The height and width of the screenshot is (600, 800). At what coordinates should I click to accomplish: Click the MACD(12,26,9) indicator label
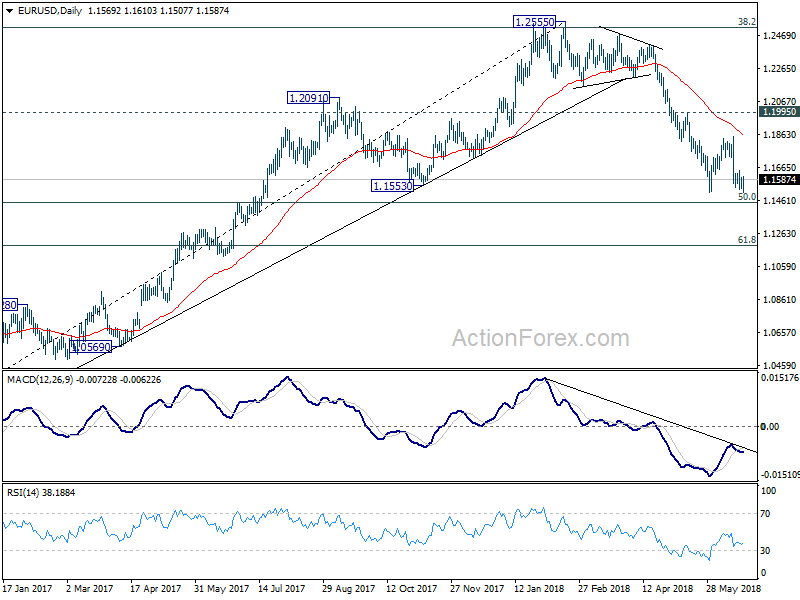click(x=40, y=380)
